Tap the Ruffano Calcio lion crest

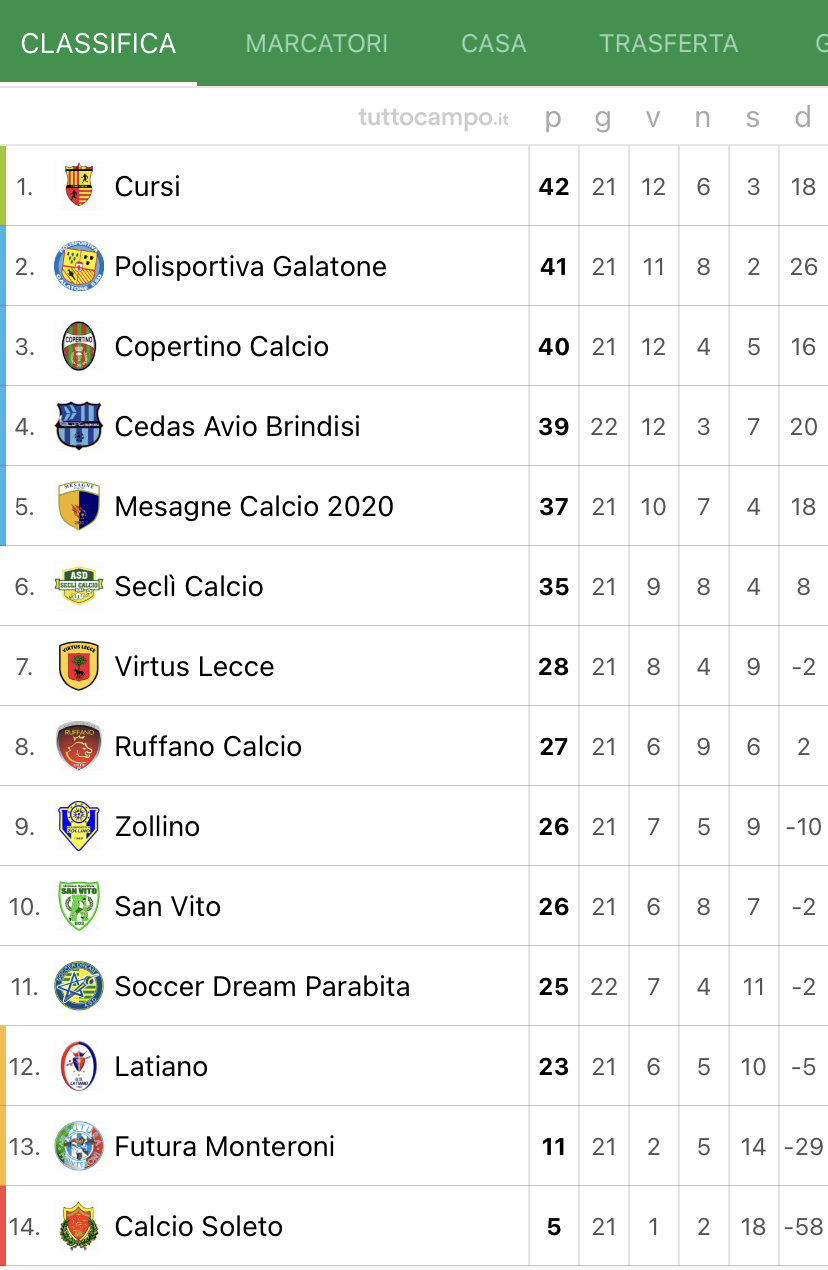pos(79,746)
